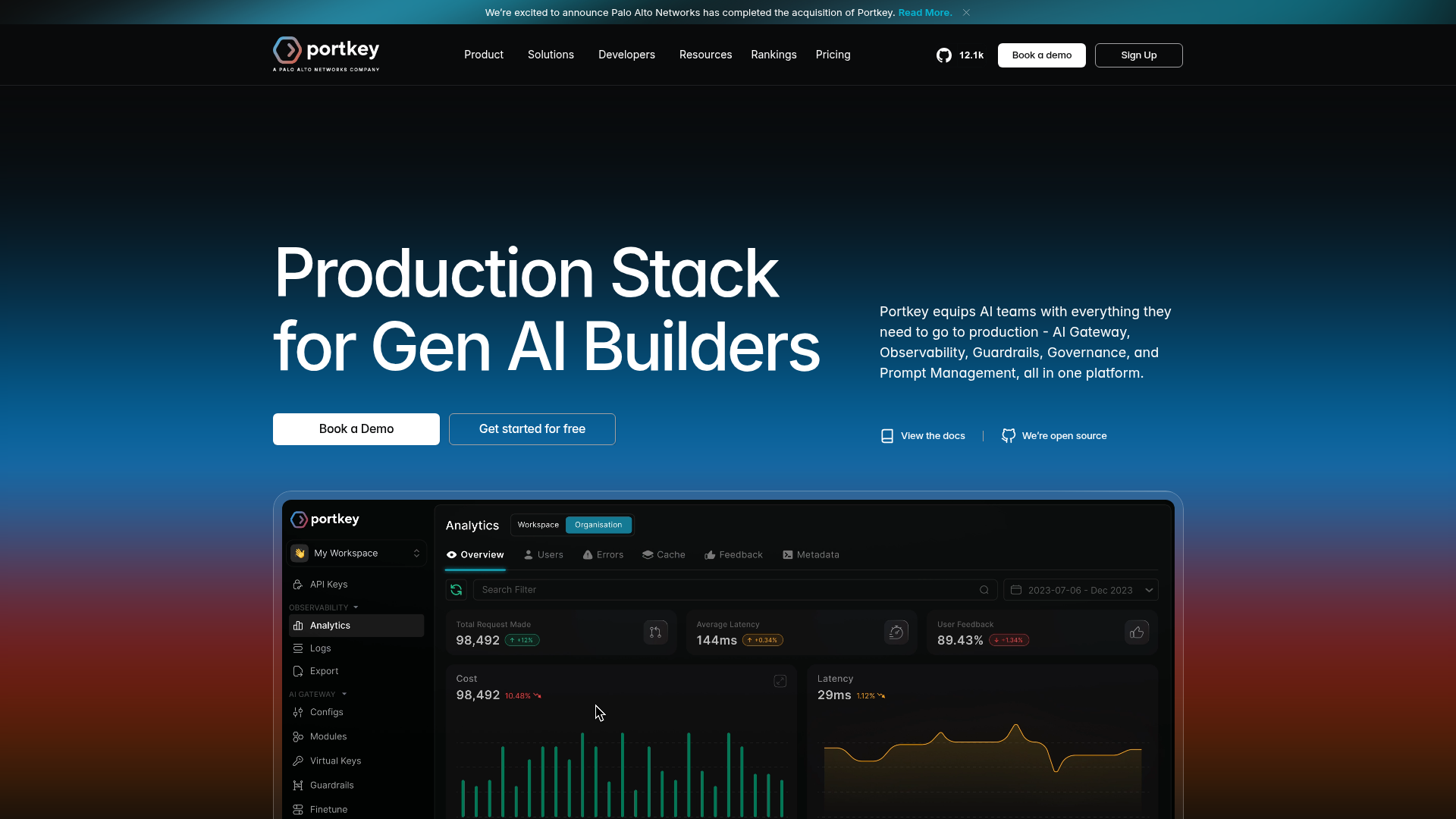The image size is (1456, 819).
Task: Collapse the OBSERVABILITY sidebar section
Action: coord(324,607)
